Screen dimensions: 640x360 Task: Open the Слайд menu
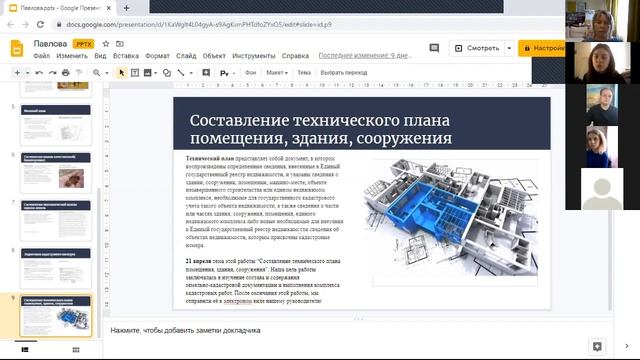[186, 56]
